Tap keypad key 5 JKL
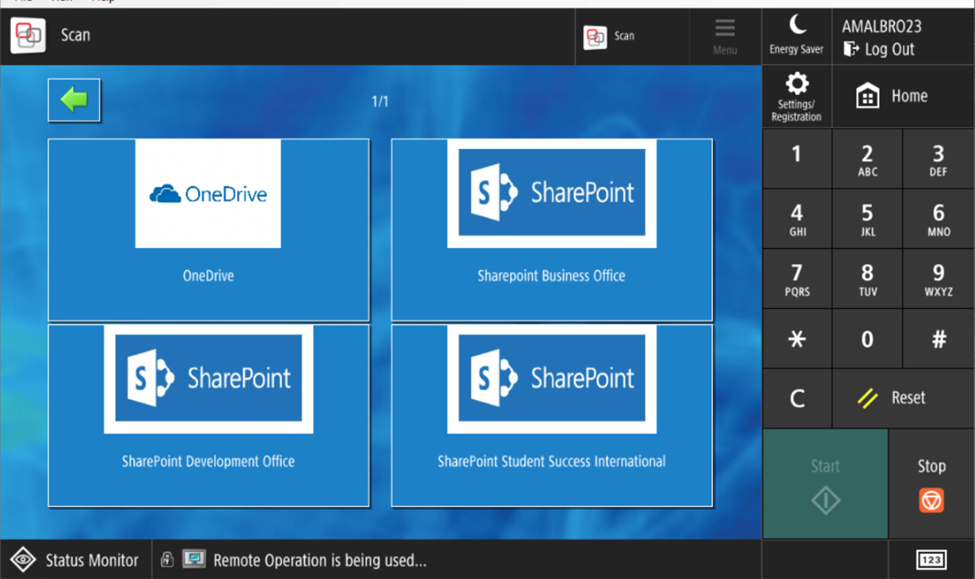 867,219
